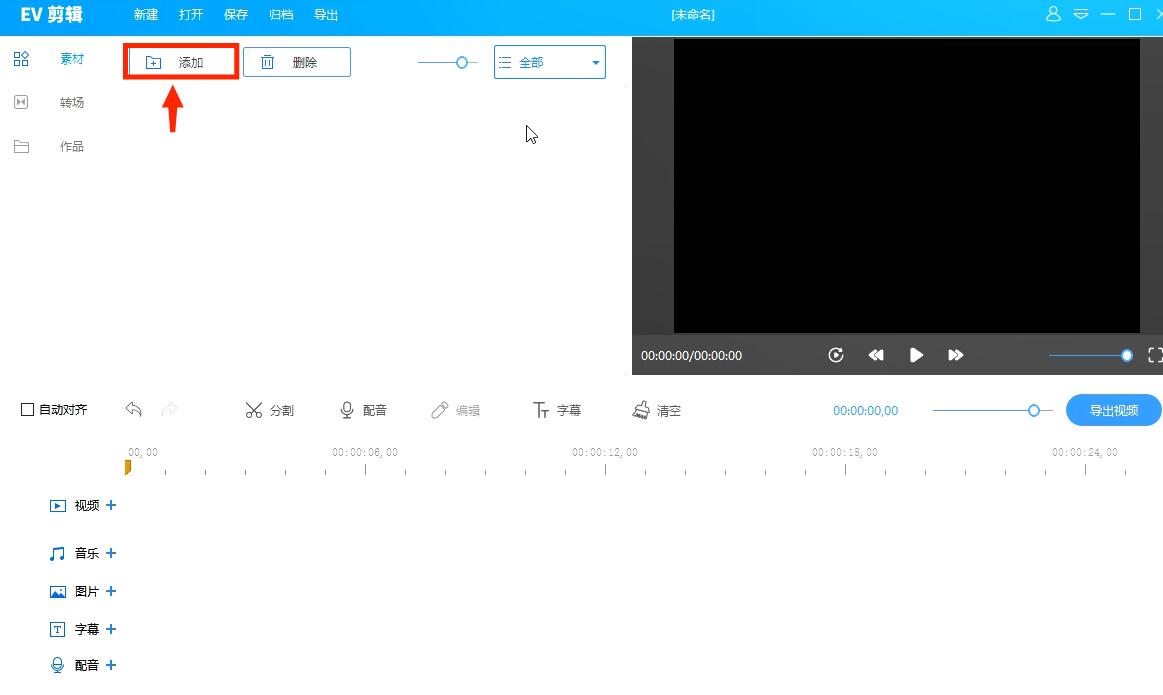Click the 视频 track video icon

[x=57, y=506]
